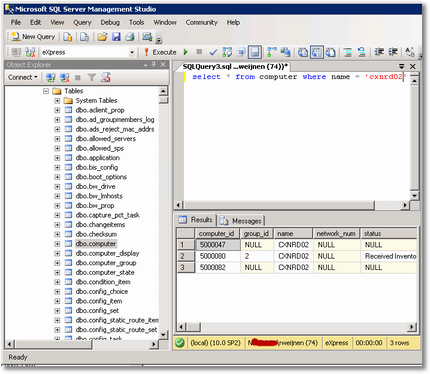Expand dbo.computer table node

click(x=57, y=244)
